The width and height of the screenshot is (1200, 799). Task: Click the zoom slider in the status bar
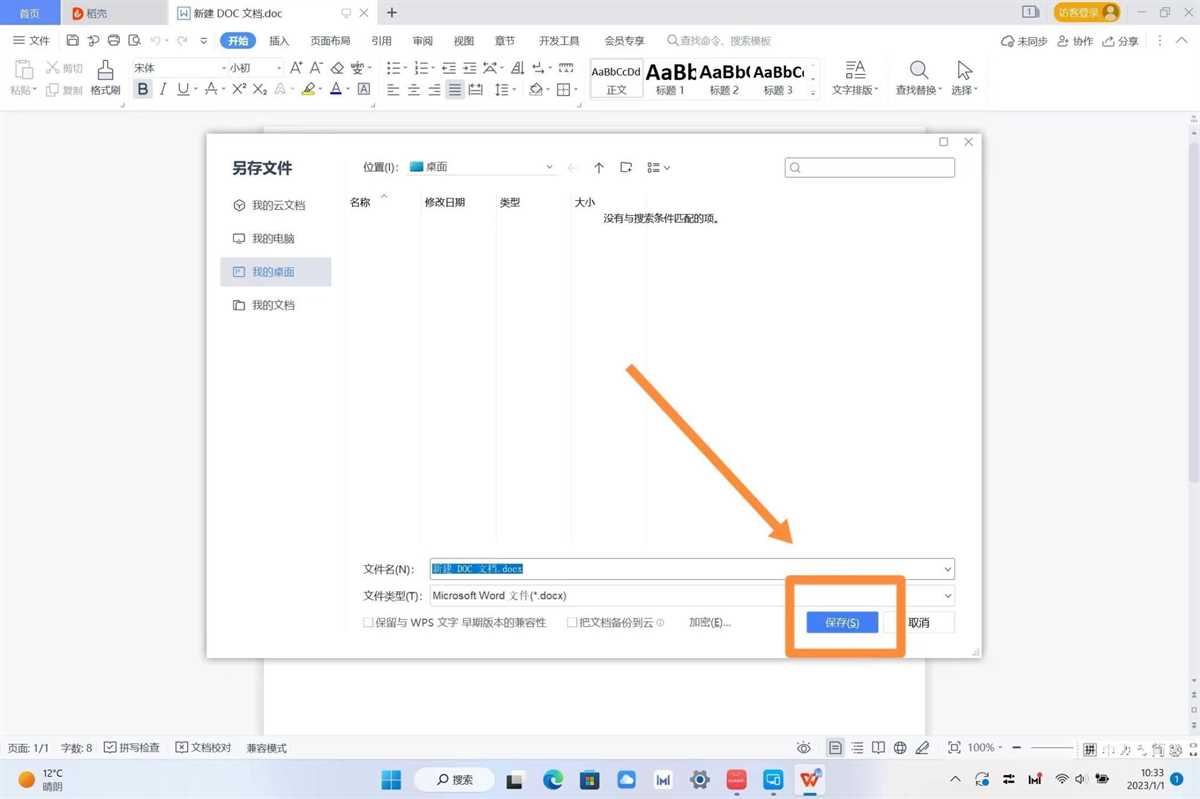[1052, 748]
